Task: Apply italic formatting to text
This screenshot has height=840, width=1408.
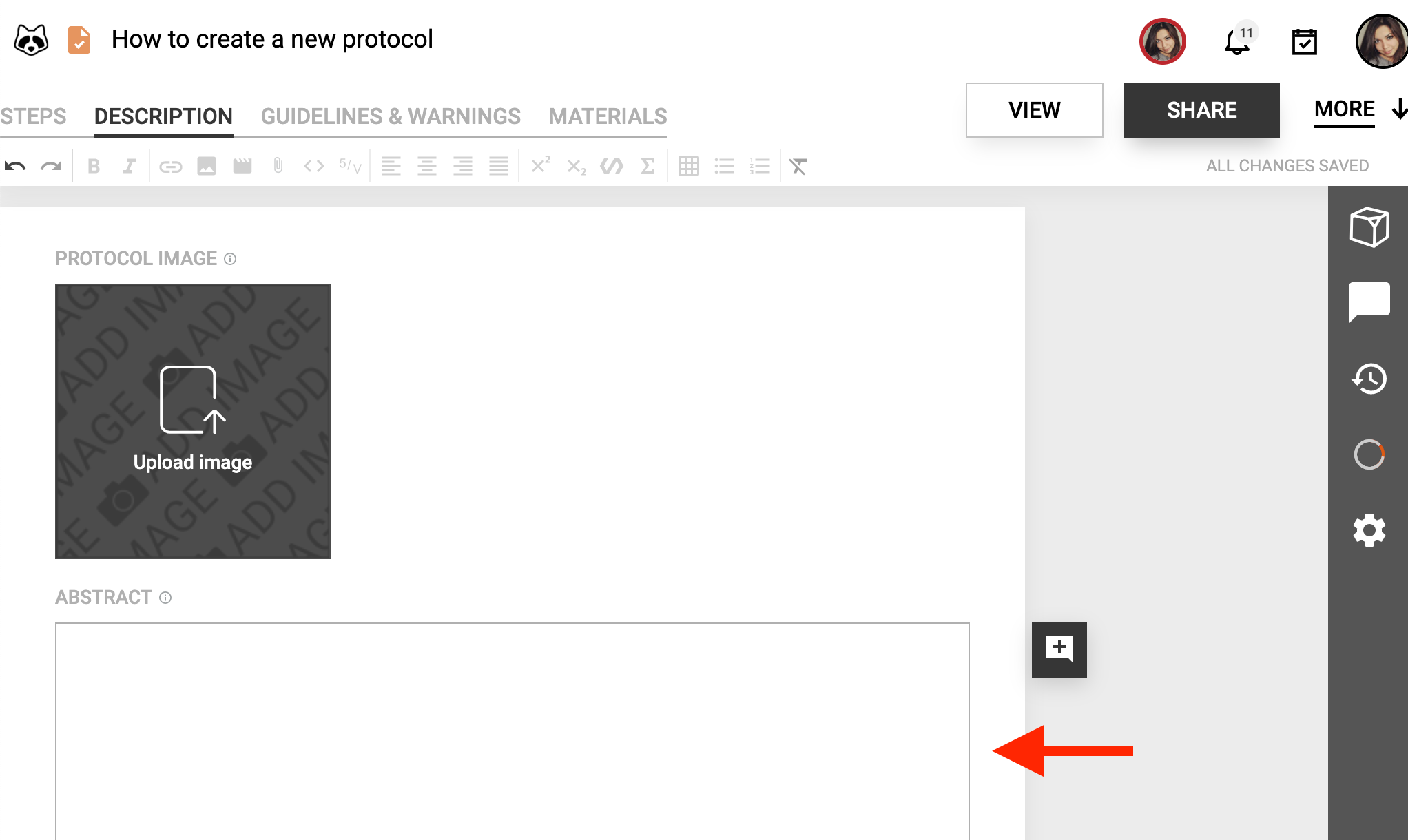Action: tap(130, 165)
